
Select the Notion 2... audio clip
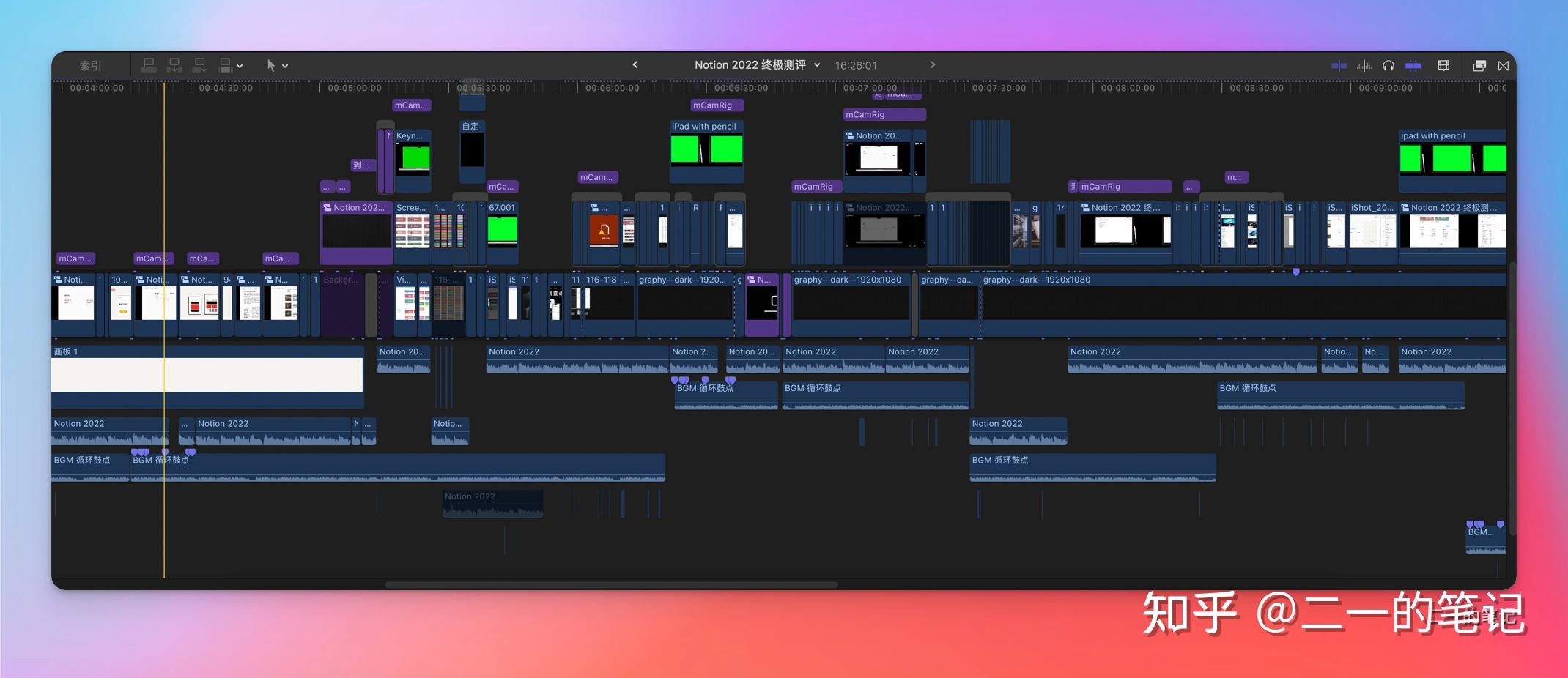click(x=694, y=360)
